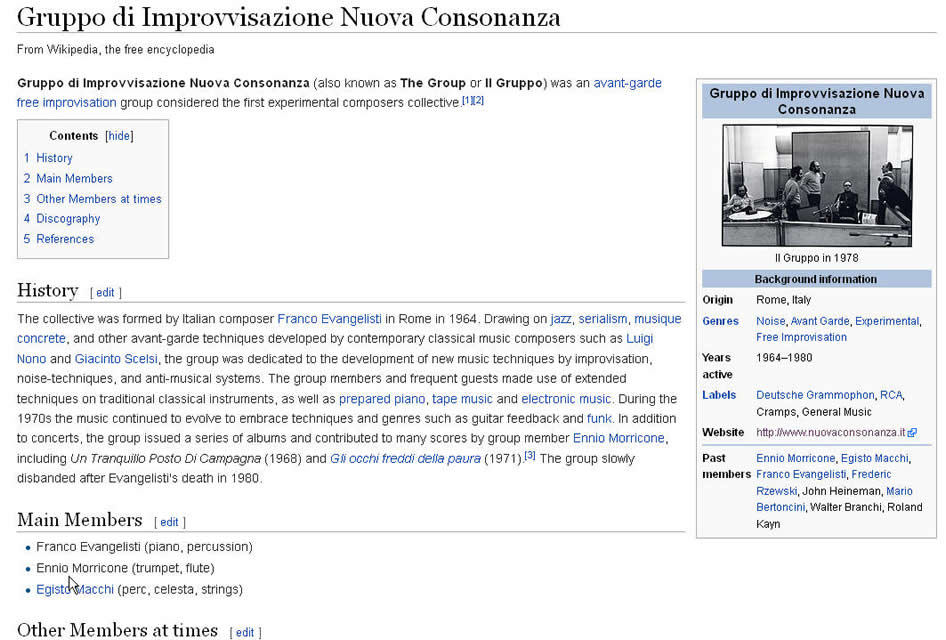This screenshot has height=640, width=946.
Task: Open Egisto Macchi in Past members
Action: [875, 458]
